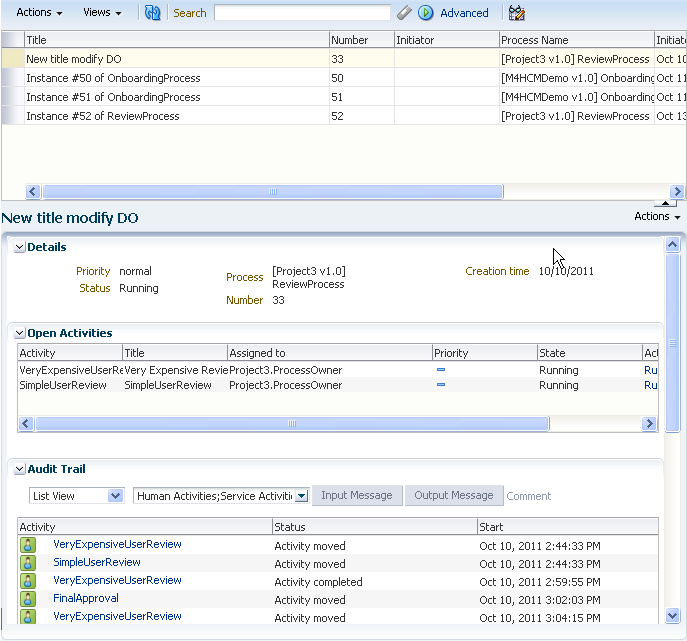687x641 pixels.
Task: Collapse the Details section
Action: click(19, 247)
